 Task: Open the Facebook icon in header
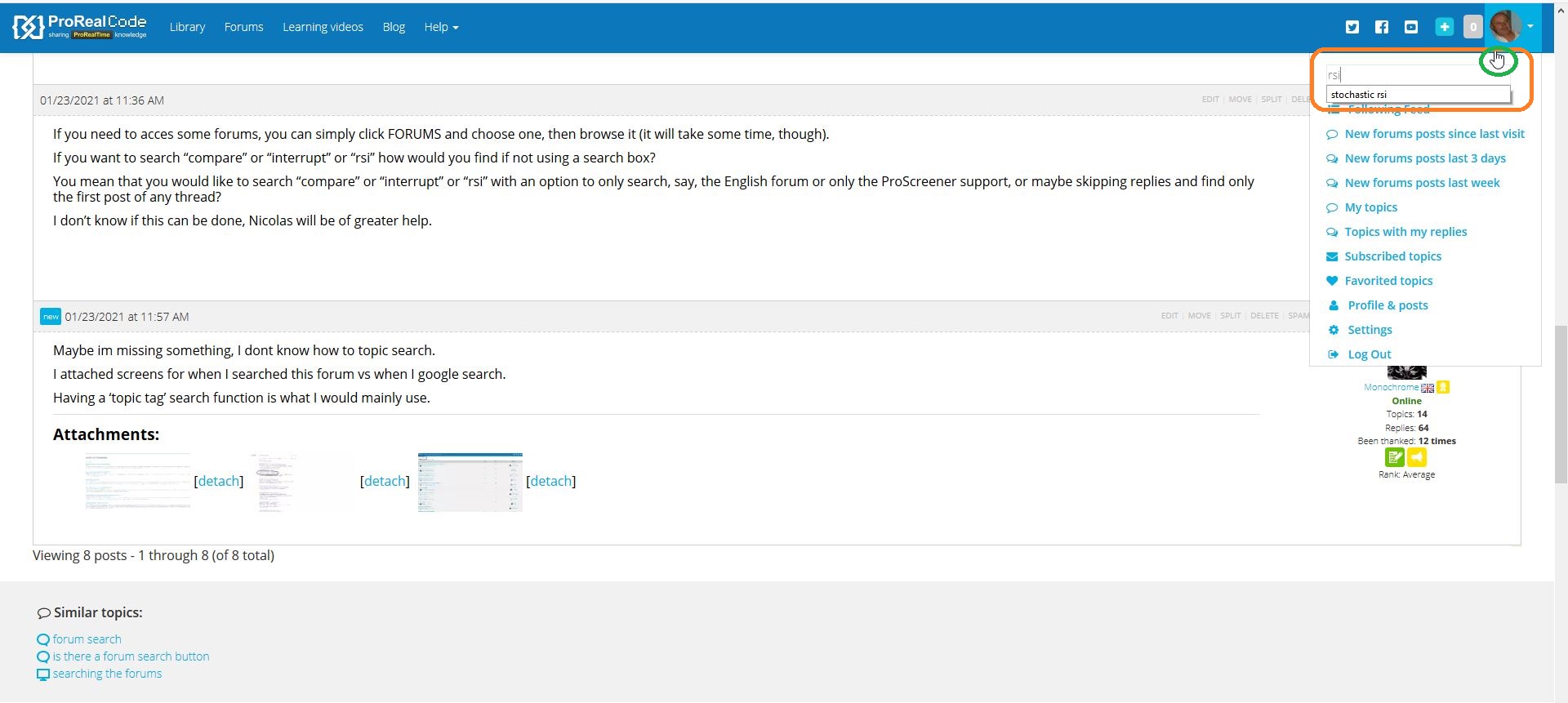pos(1382,27)
